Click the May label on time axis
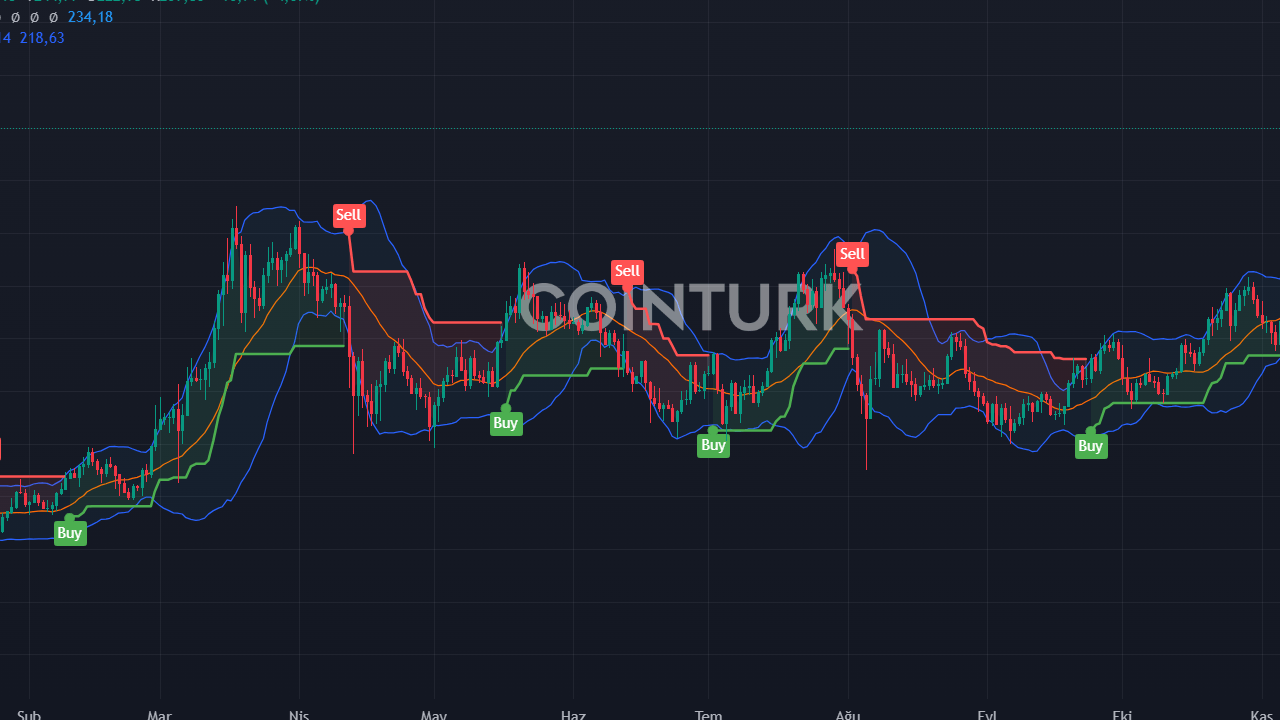Image resolution: width=1280 pixels, height=720 pixels. coord(434,714)
